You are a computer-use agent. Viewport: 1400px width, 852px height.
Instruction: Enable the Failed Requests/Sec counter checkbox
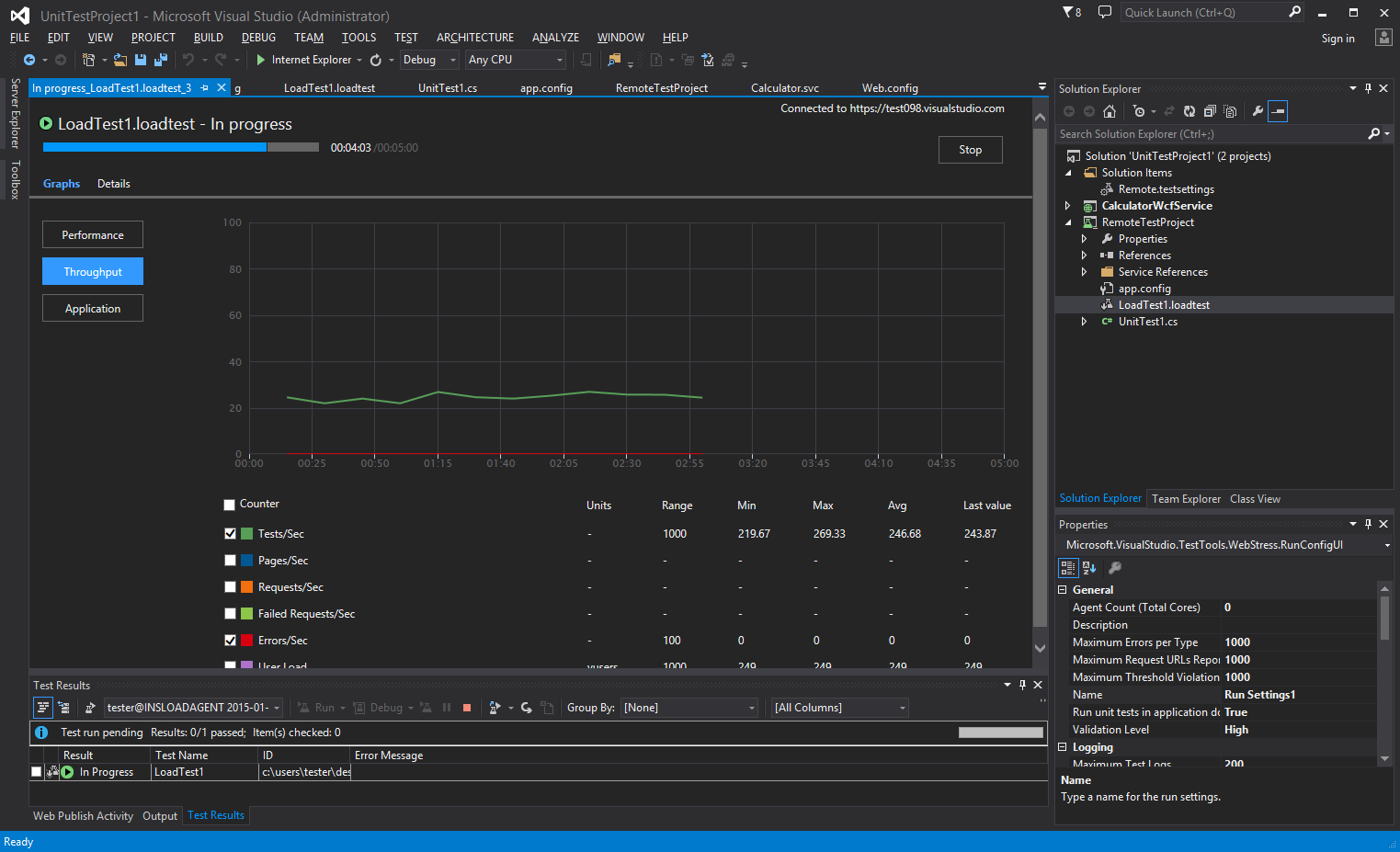pyautogui.click(x=230, y=613)
